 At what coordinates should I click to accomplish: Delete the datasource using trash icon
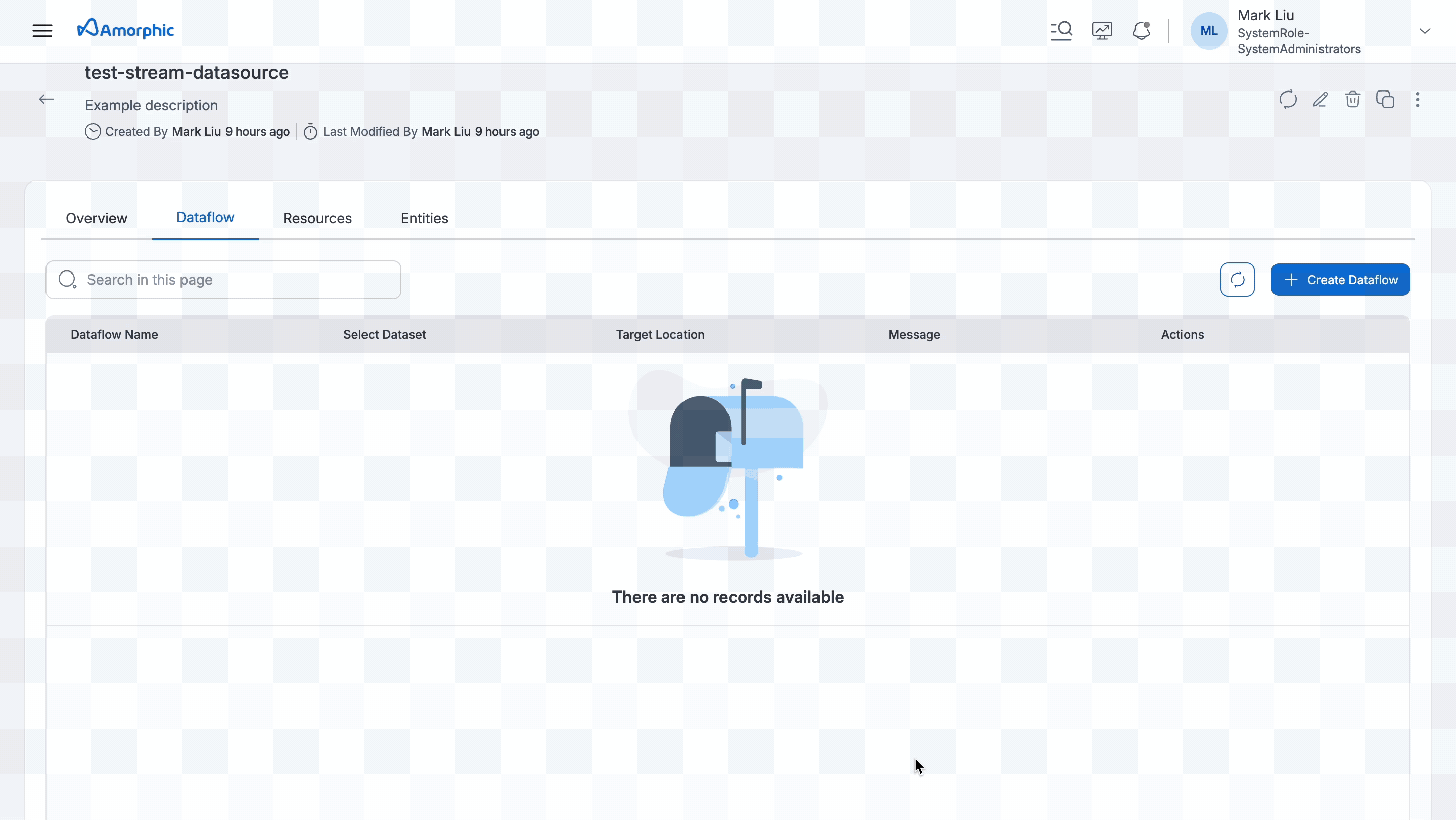pyautogui.click(x=1352, y=100)
